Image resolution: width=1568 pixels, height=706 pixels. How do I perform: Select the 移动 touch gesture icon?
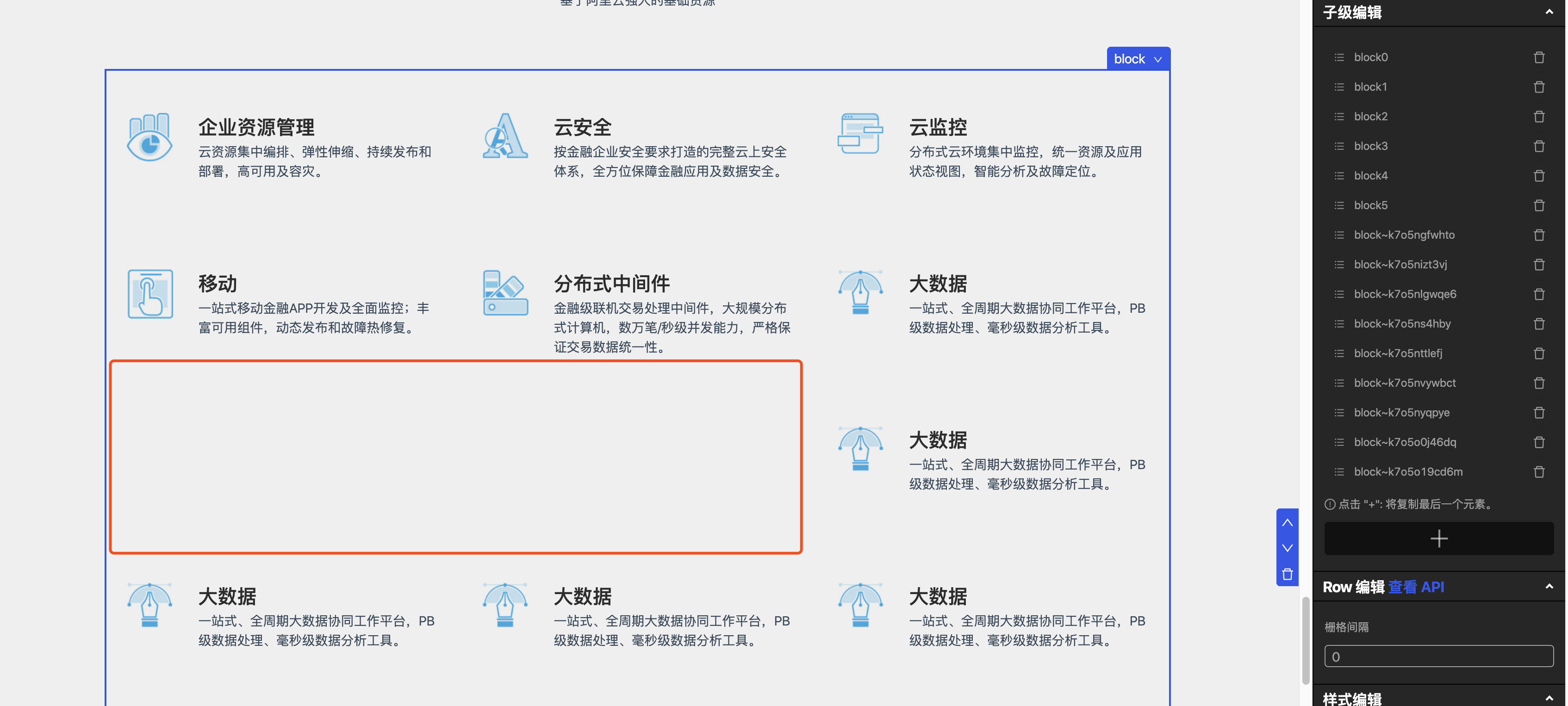tap(150, 294)
